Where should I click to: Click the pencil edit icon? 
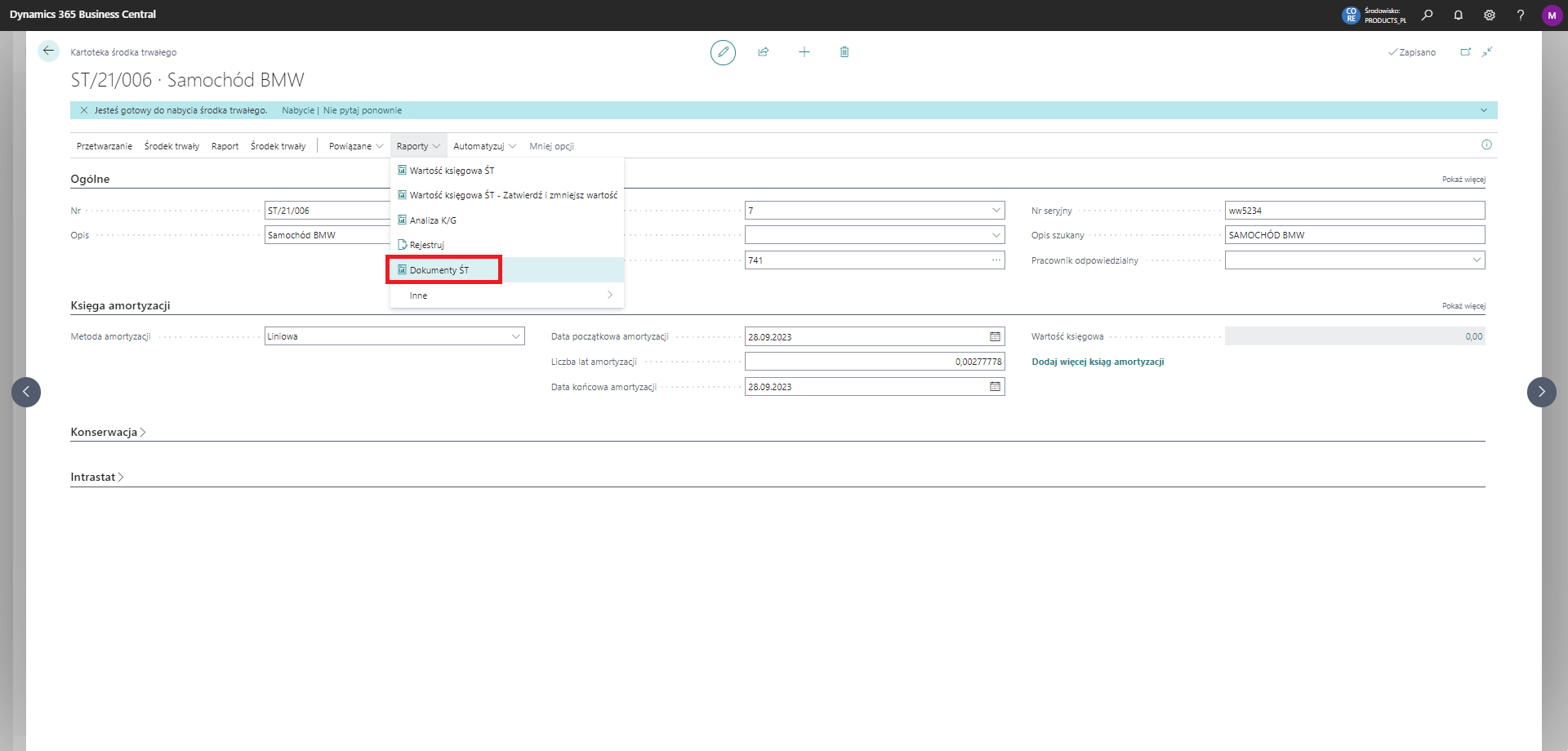(723, 52)
